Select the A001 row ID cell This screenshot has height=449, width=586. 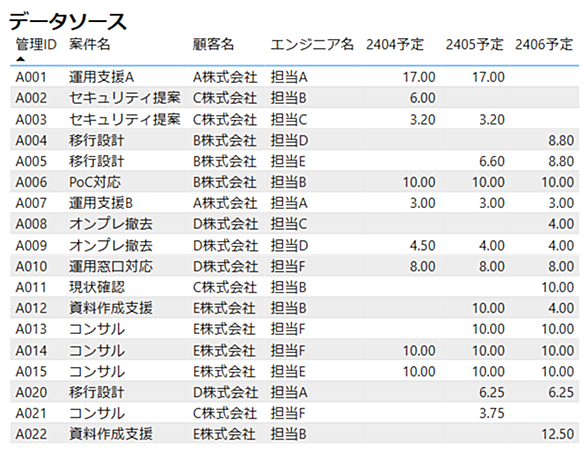point(31,77)
